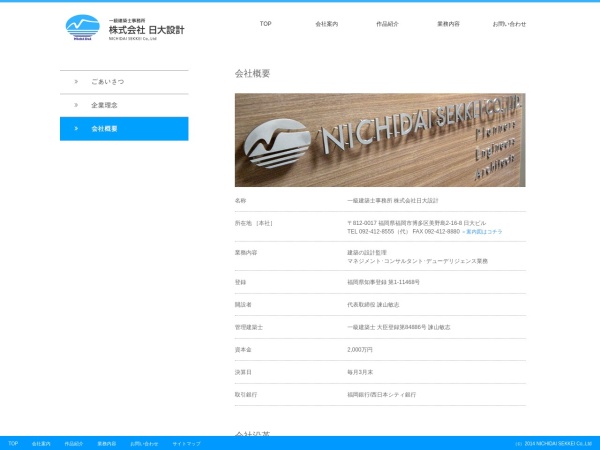Open 作品紹介 in the footer bar
The image size is (600, 450).
click(74, 444)
